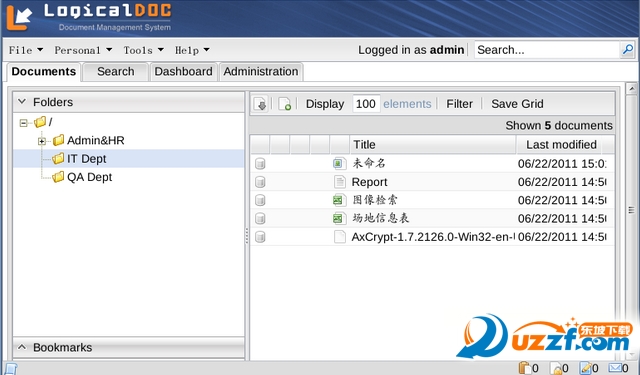Open locked documents counter in status bar
The width and height of the screenshot is (640, 375).
pos(559,368)
